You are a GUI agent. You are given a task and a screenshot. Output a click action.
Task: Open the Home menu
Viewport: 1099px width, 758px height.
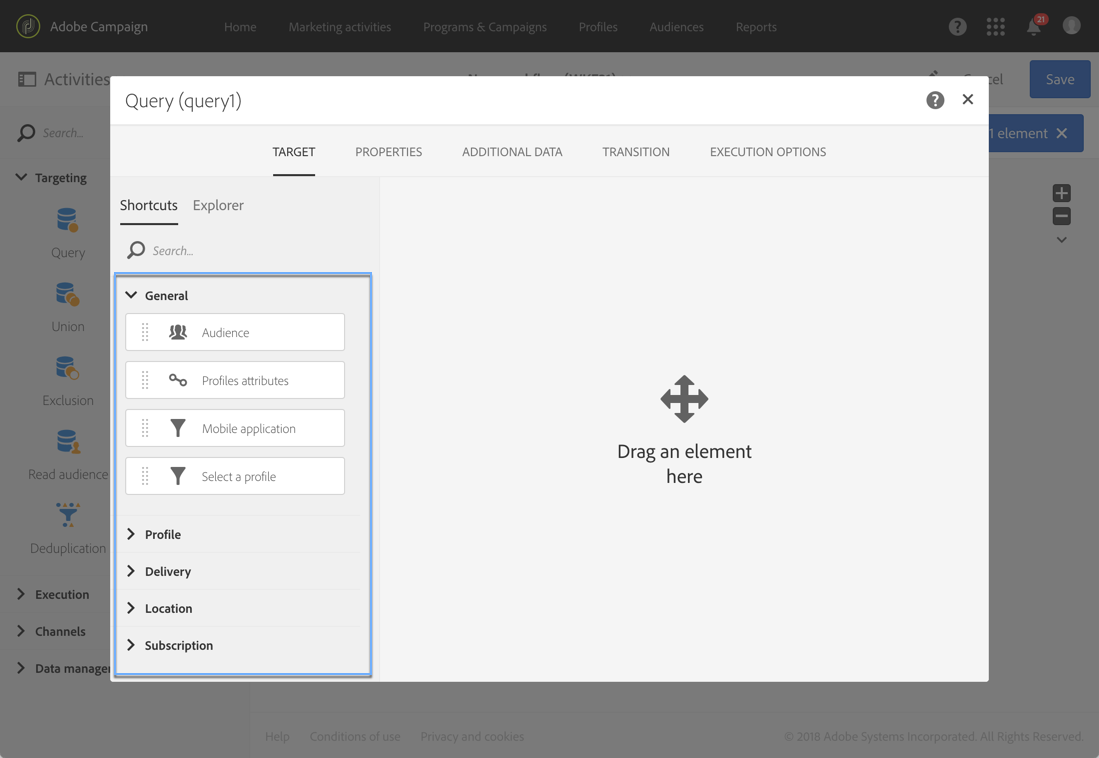[240, 27]
